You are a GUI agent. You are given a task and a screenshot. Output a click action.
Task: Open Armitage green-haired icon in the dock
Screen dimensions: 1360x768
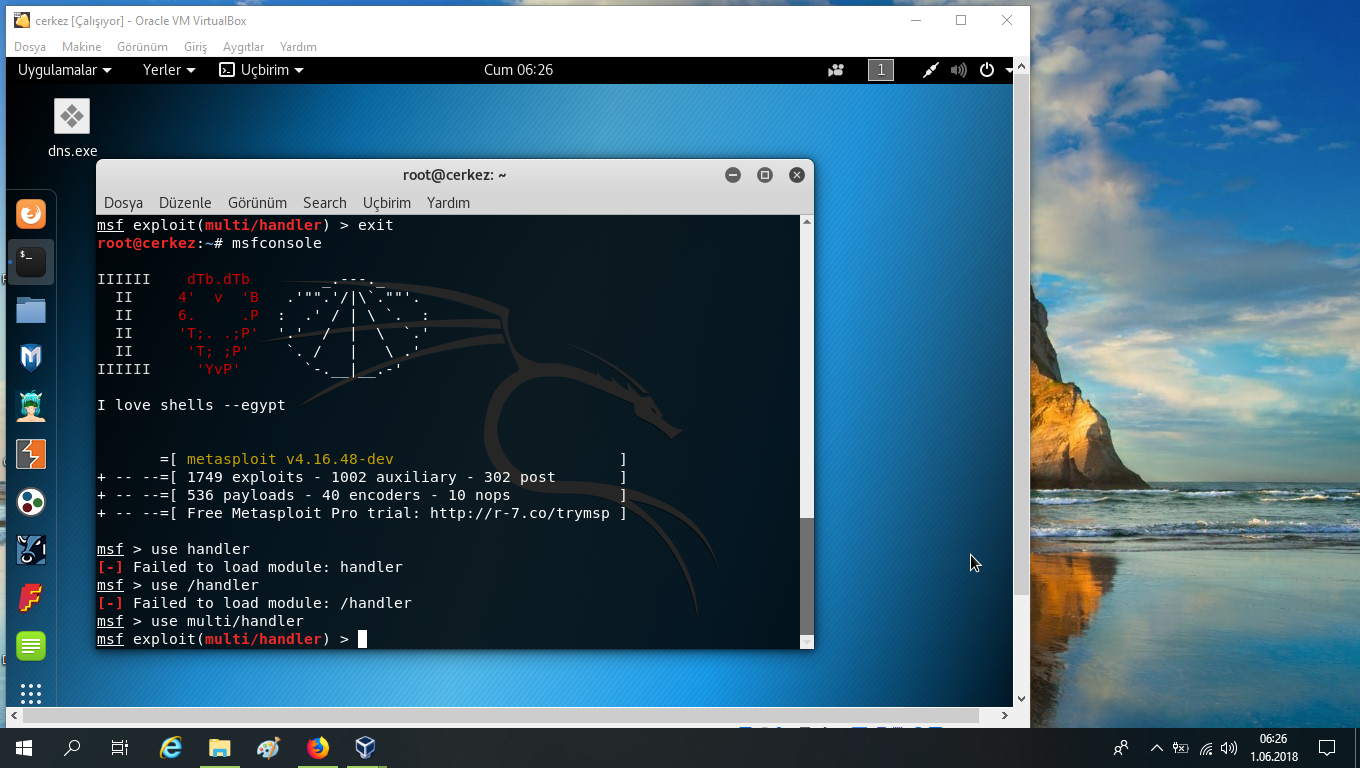pyautogui.click(x=31, y=406)
